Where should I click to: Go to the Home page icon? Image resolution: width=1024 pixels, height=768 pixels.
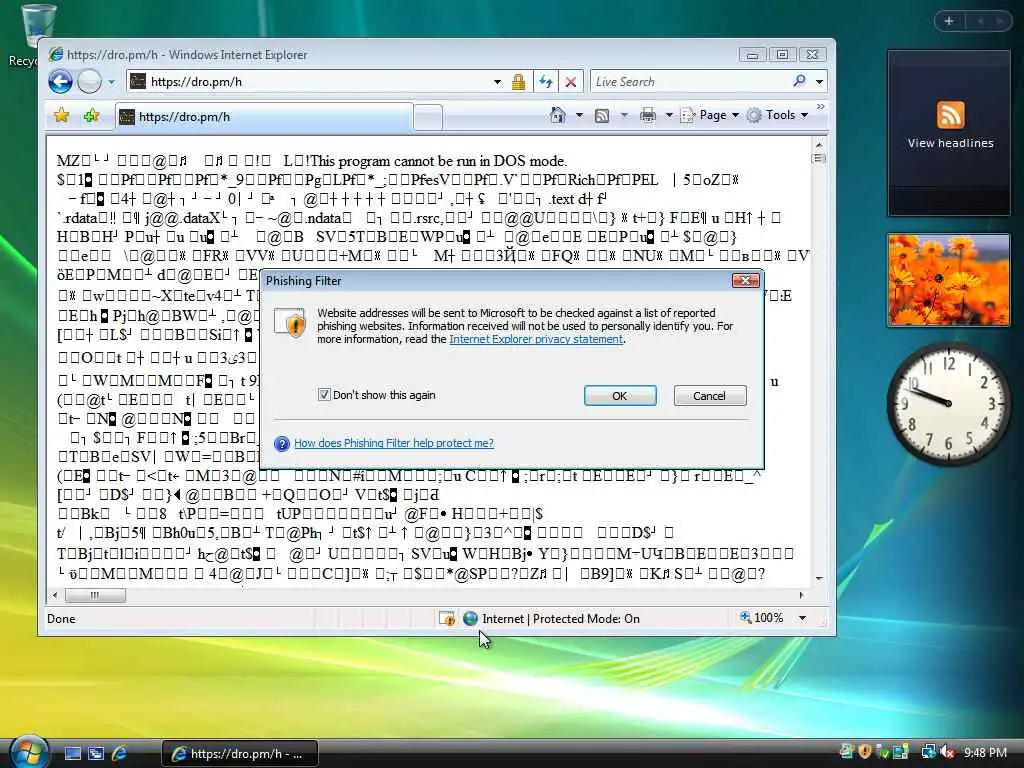point(558,116)
